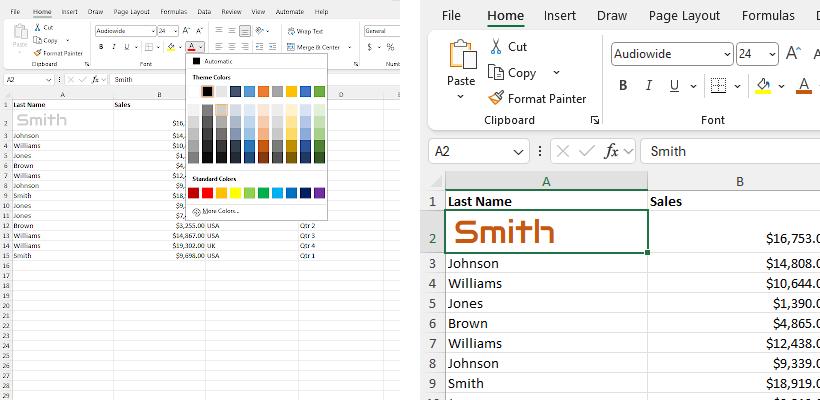The image size is (820, 400).
Task: Expand the General number format dropdown
Action: coord(380,31)
